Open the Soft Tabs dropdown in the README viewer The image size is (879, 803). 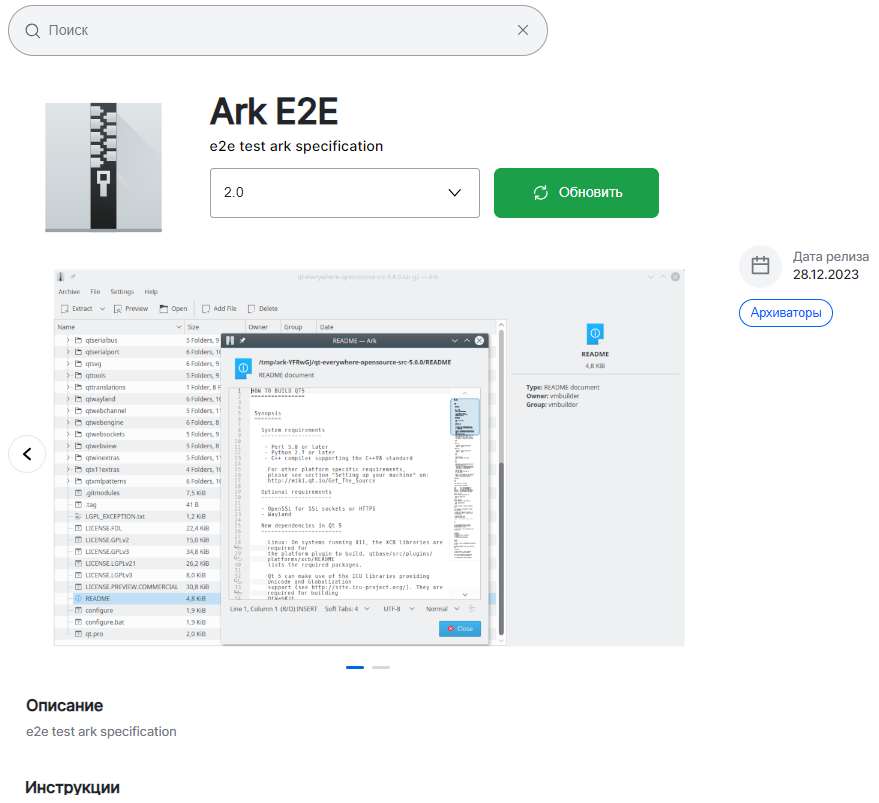[x=347, y=608]
